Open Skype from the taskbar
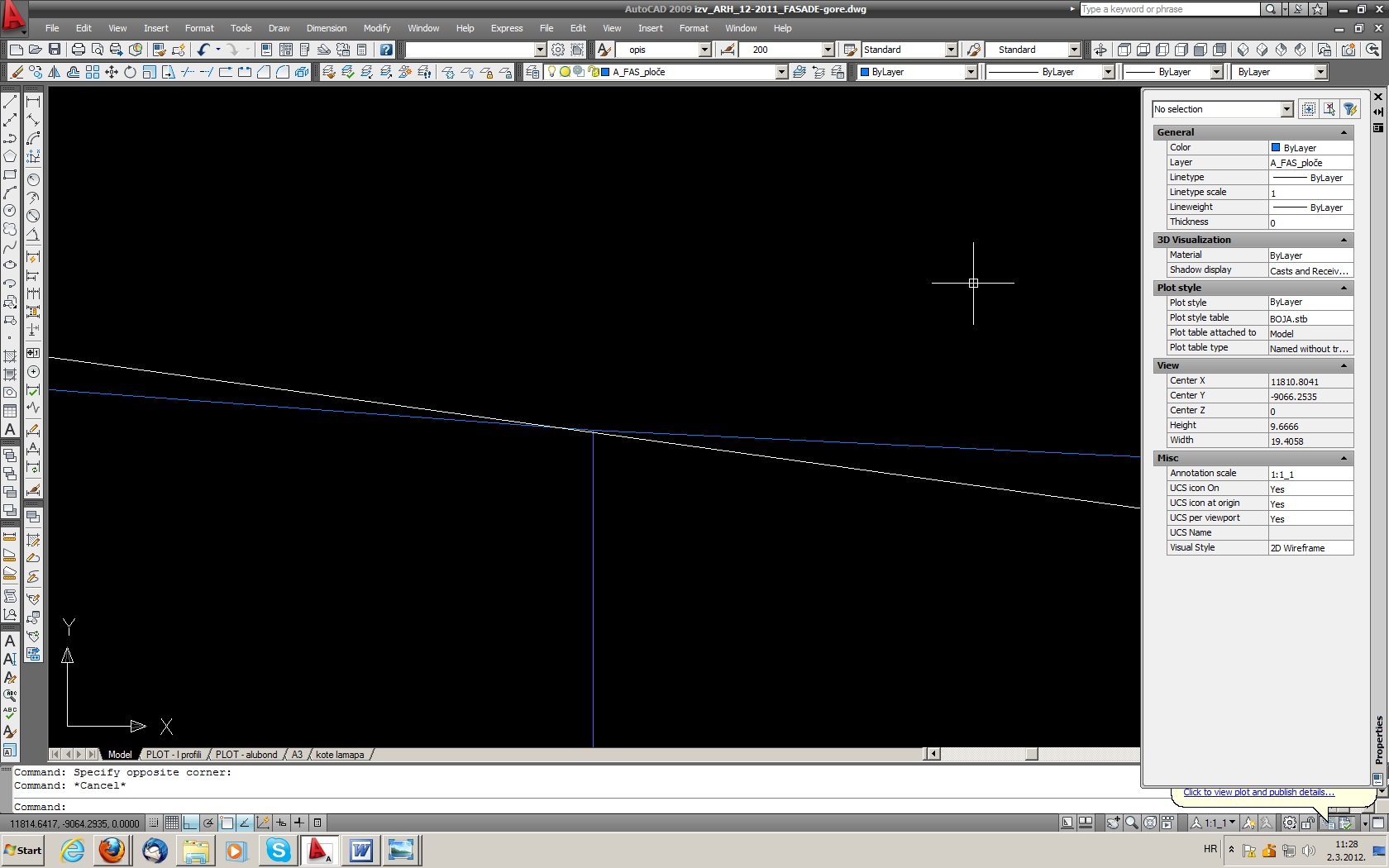The height and width of the screenshot is (868, 1389). click(278, 850)
